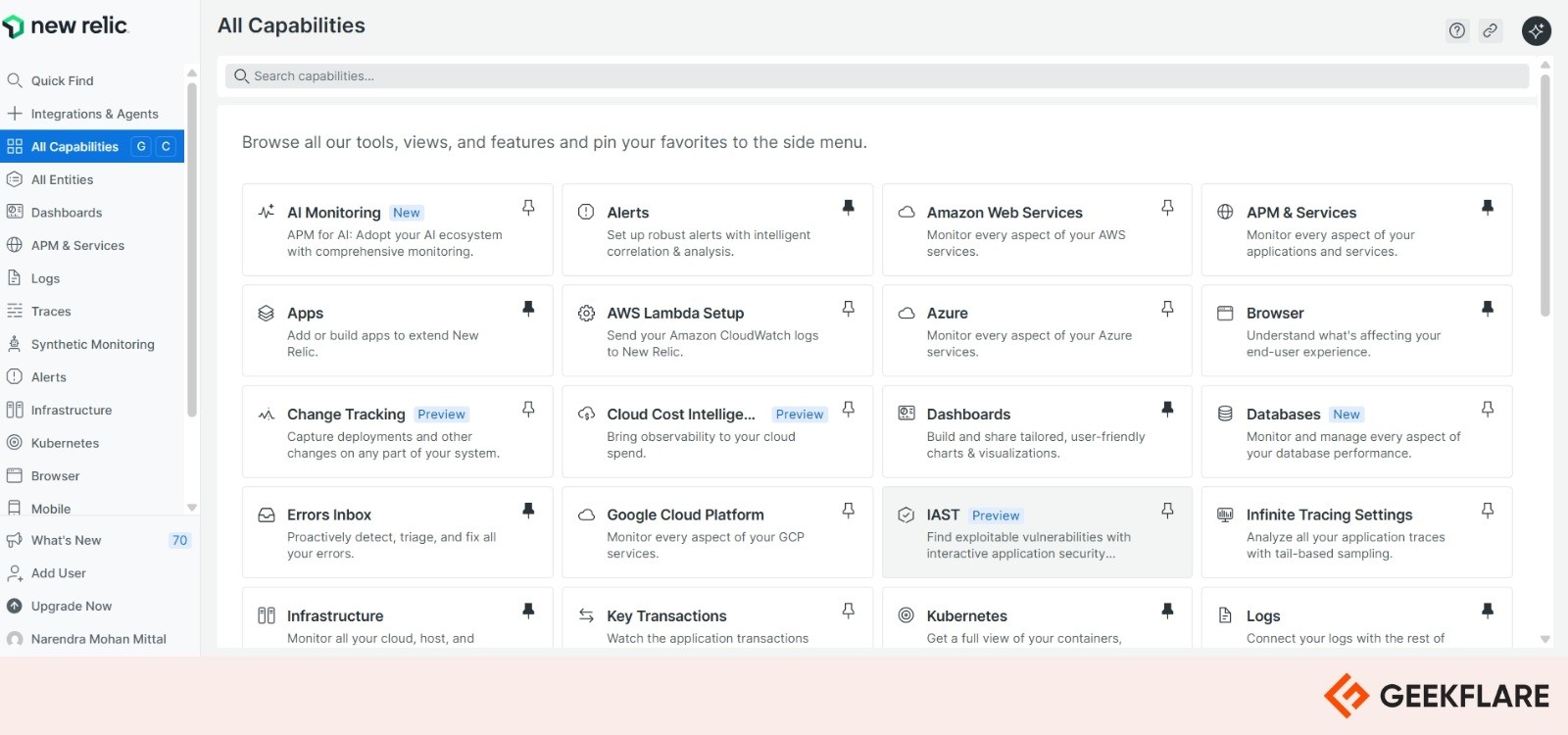Open Synthetic Monitoring in the sidebar
The height and width of the screenshot is (735, 1568).
pos(92,344)
